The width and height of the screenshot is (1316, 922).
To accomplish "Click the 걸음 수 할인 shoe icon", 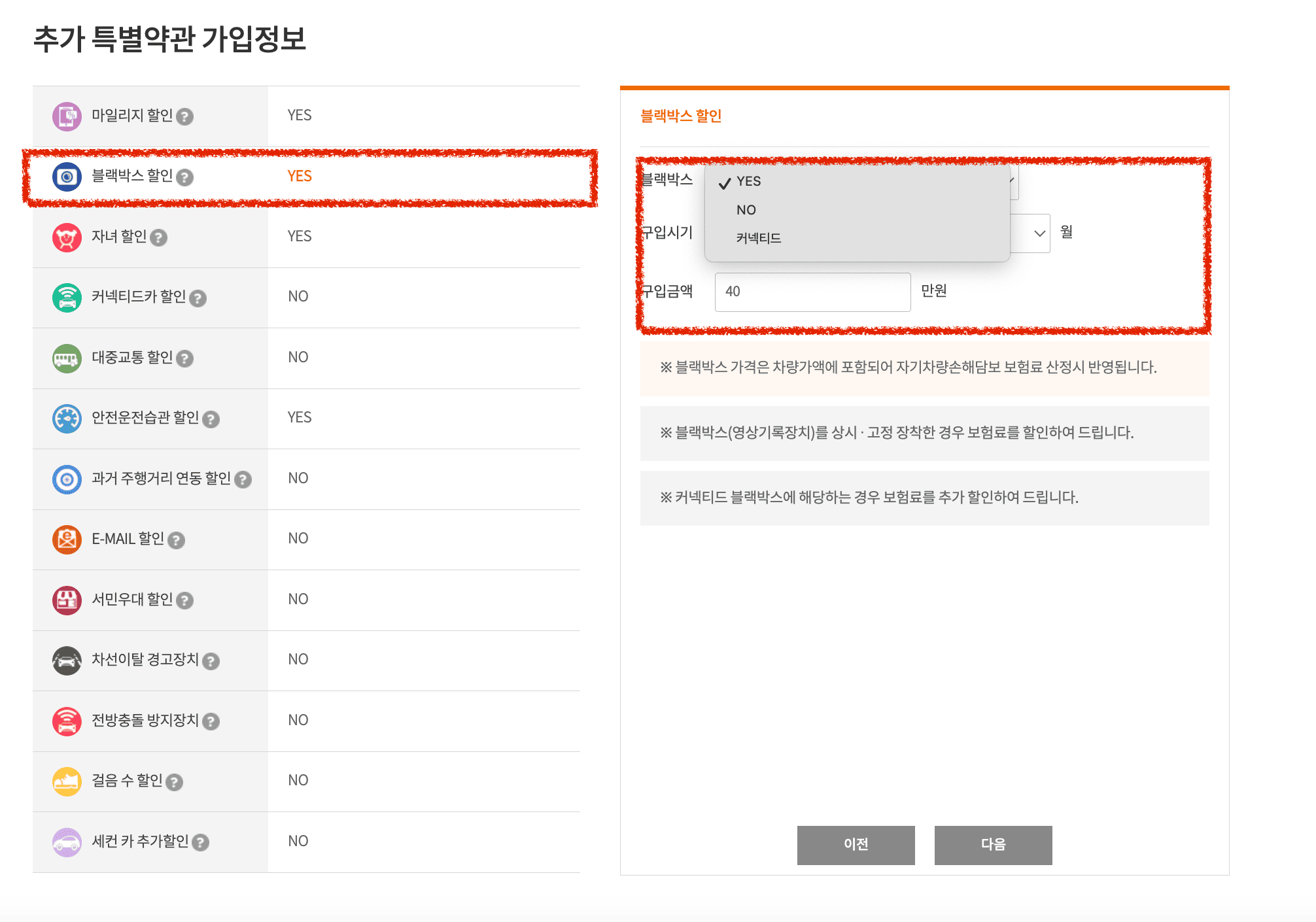I will click(x=67, y=781).
